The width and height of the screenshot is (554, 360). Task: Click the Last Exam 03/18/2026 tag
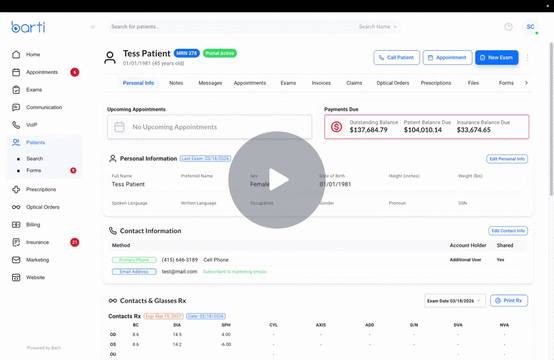click(x=205, y=159)
